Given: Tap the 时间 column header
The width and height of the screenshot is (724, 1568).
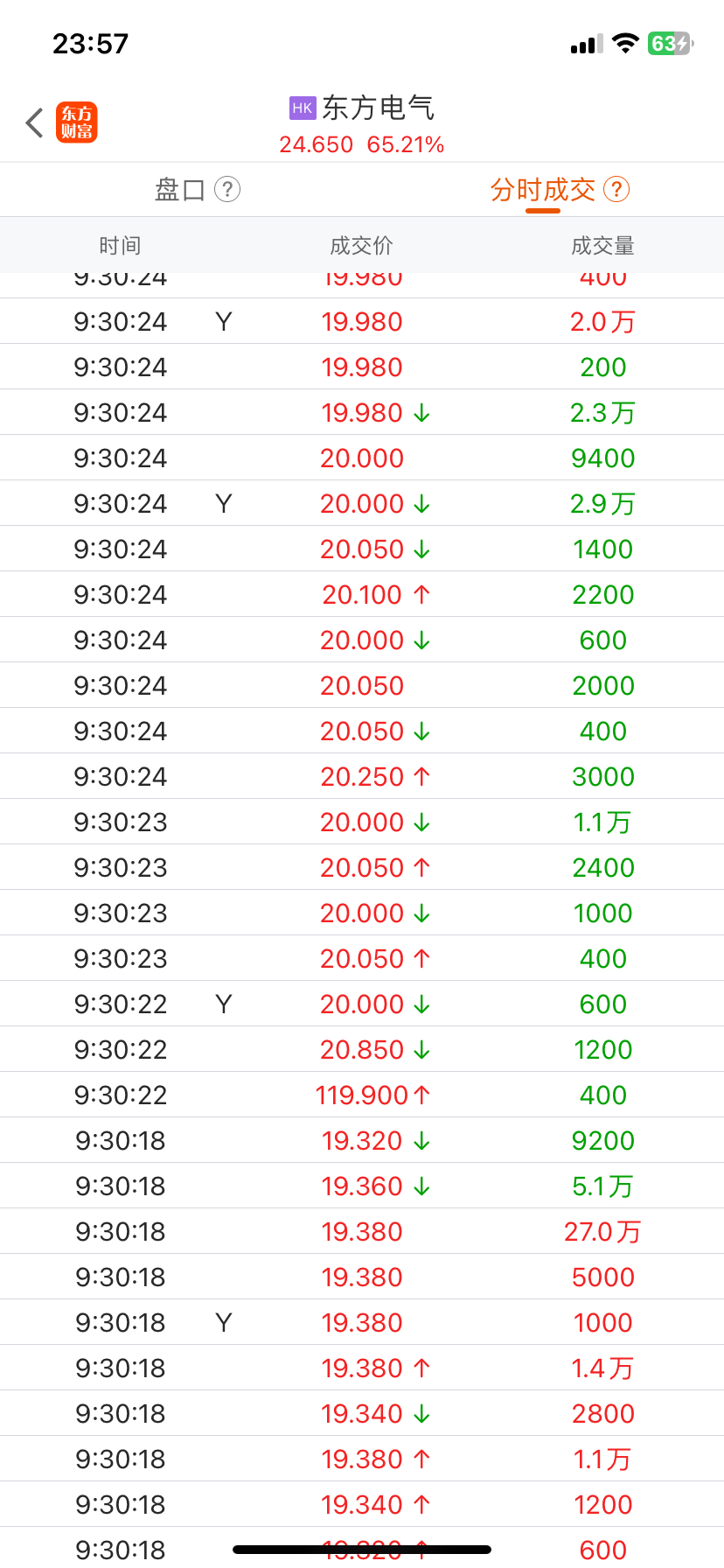Looking at the screenshot, I should [120, 246].
